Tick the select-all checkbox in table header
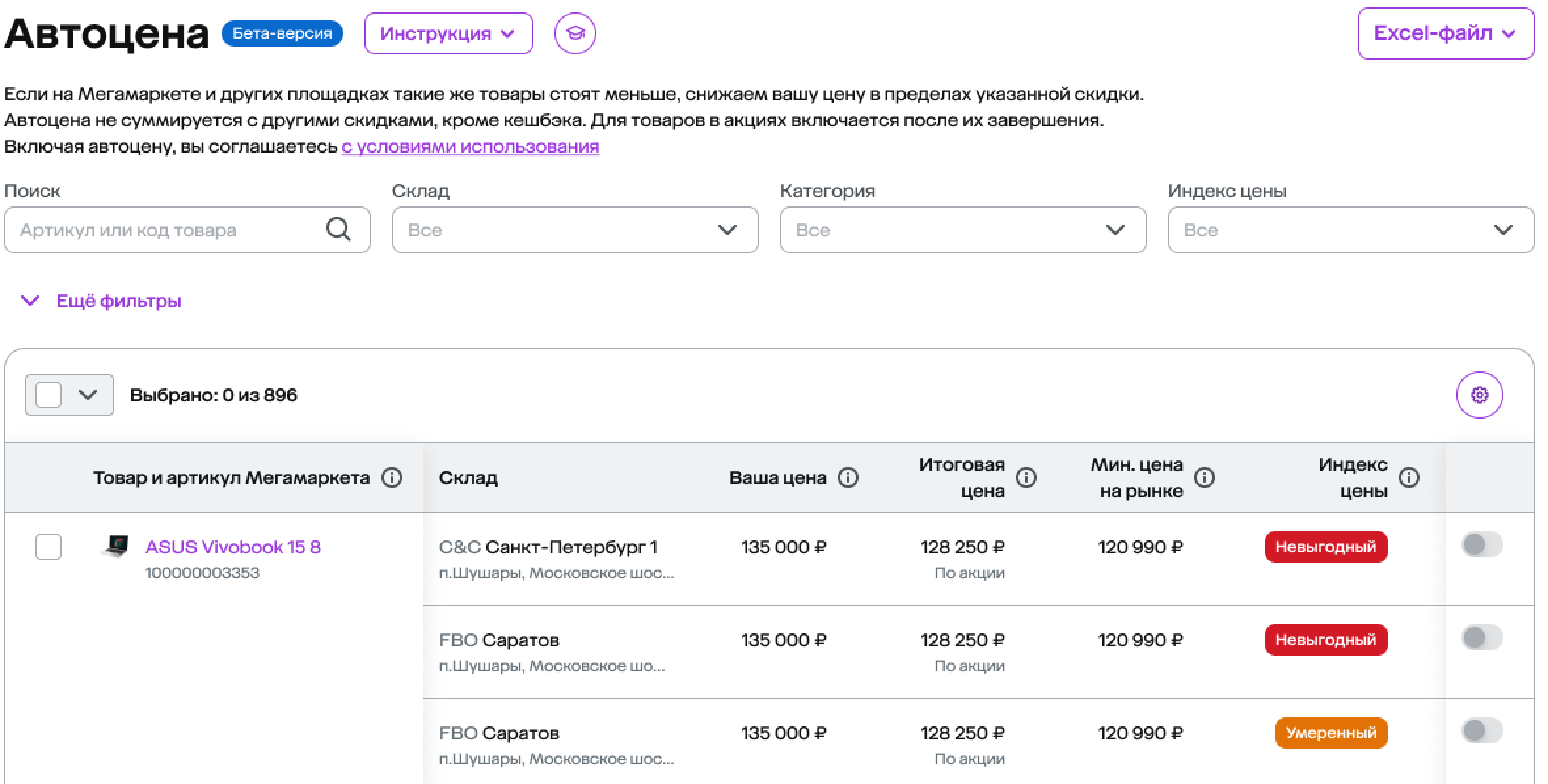The width and height of the screenshot is (1548, 784). click(x=48, y=395)
